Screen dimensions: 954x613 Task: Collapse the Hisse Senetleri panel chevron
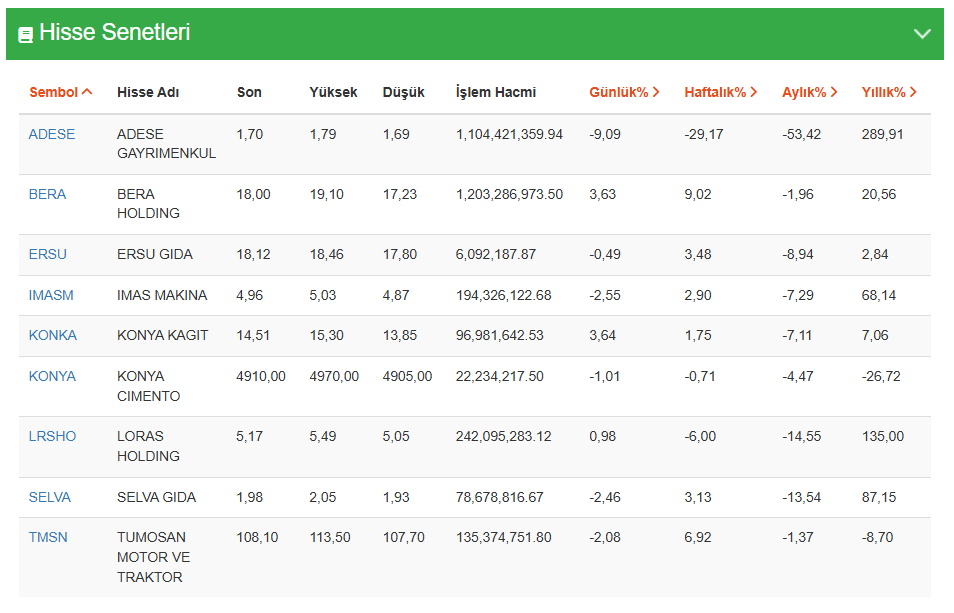(922, 34)
